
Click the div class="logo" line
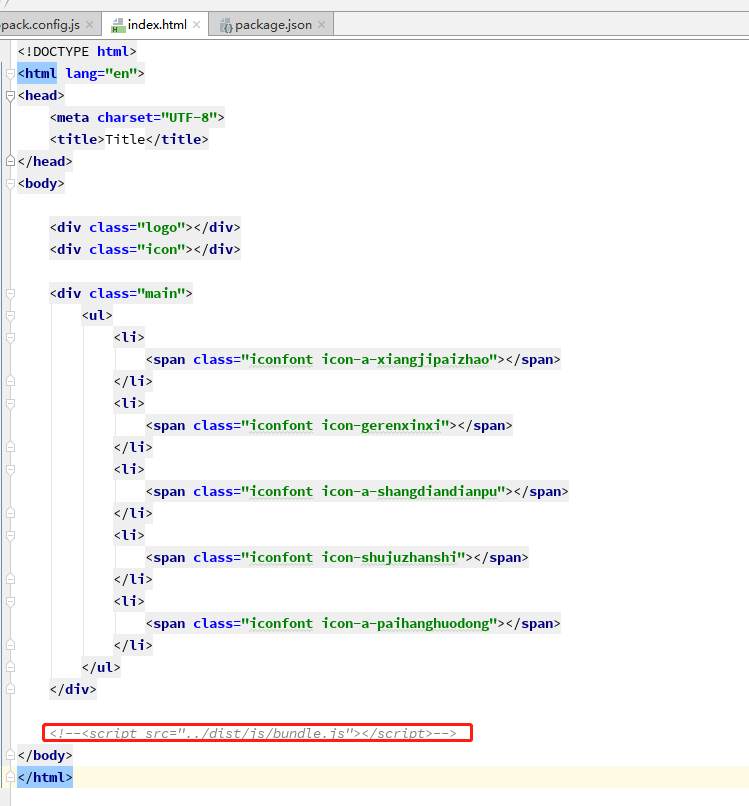(145, 227)
